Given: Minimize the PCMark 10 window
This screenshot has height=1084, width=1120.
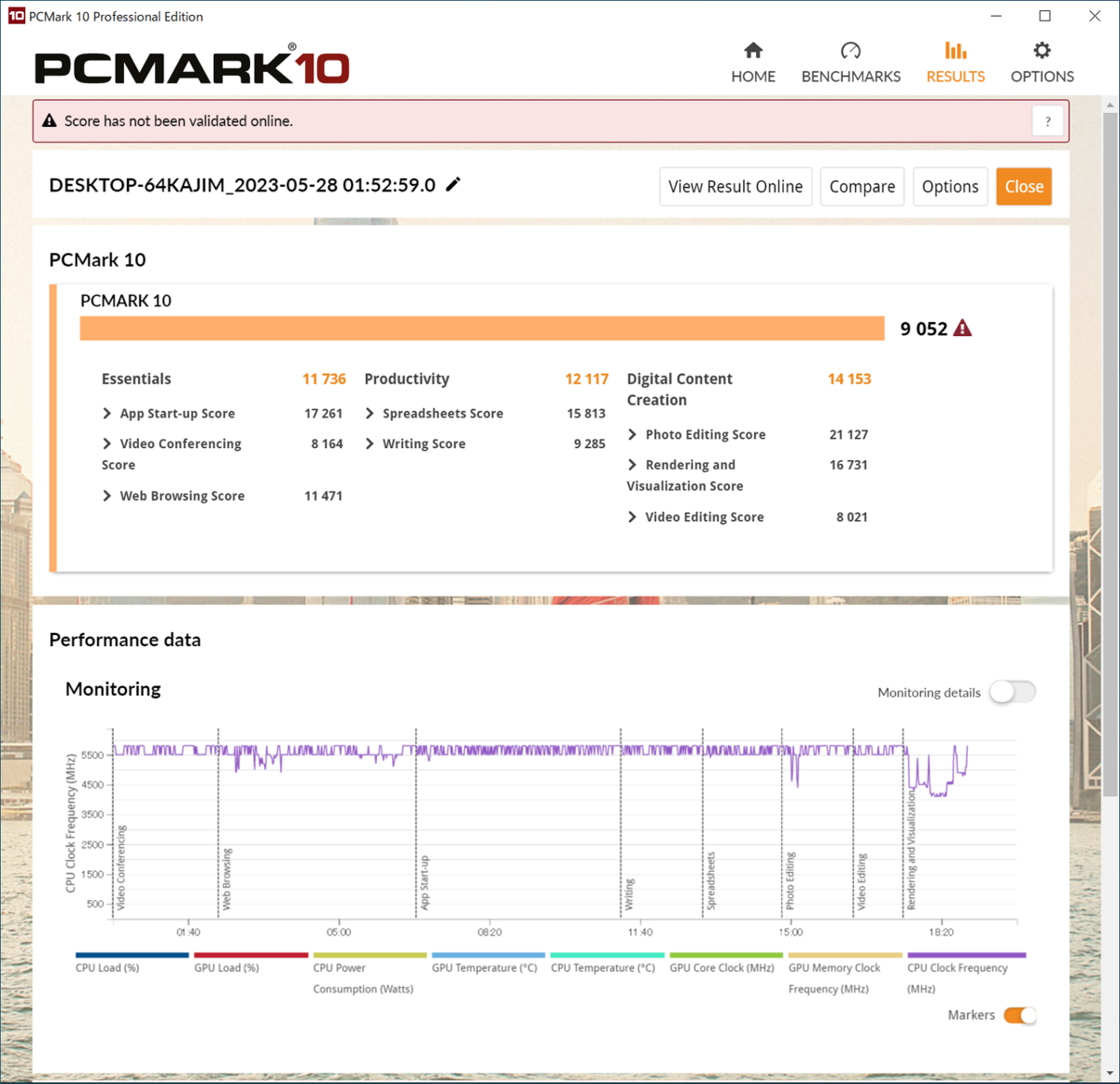Looking at the screenshot, I should (x=997, y=16).
